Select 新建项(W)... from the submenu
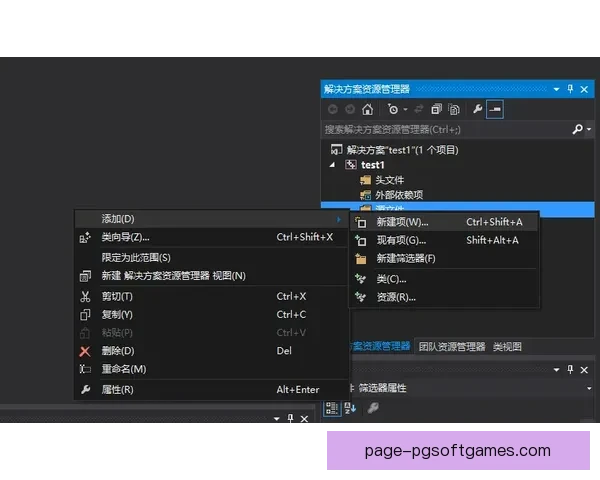The width and height of the screenshot is (600, 480). click(402, 222)
